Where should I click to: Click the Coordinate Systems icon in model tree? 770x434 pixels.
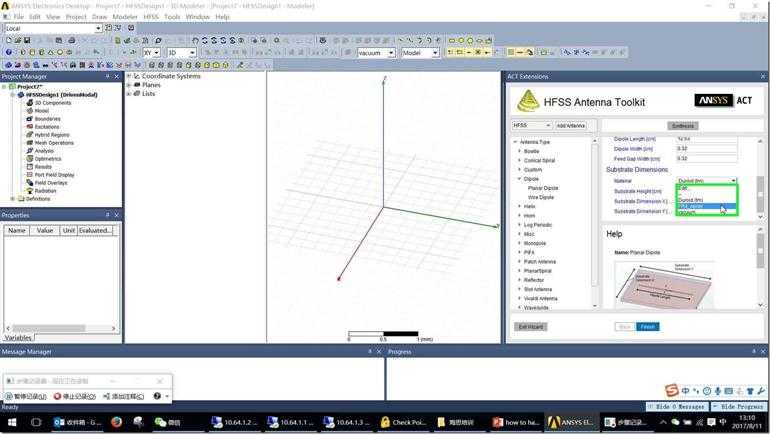pos(137,76)
